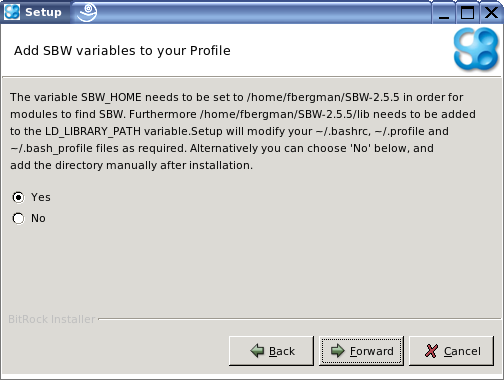
Task: Click the 'Add SBW variables to your Profile' heading
Action: 122,51
